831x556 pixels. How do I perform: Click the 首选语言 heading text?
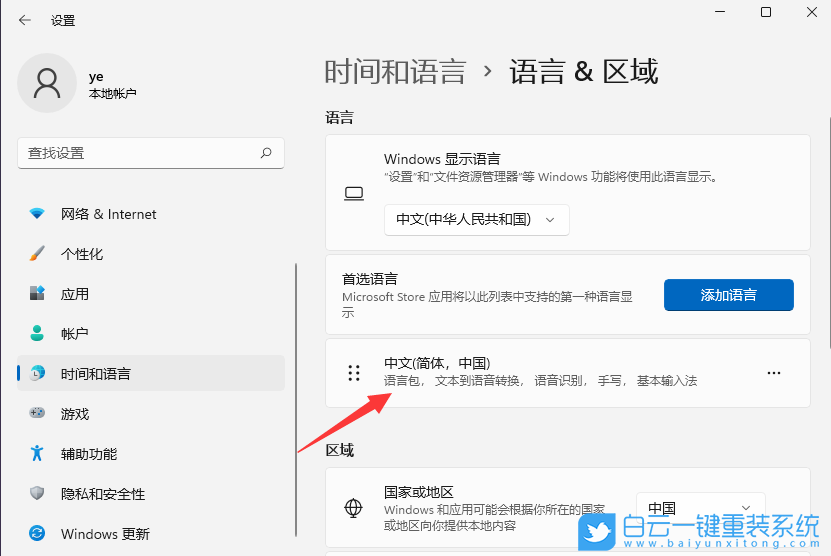tap(369, 279)
